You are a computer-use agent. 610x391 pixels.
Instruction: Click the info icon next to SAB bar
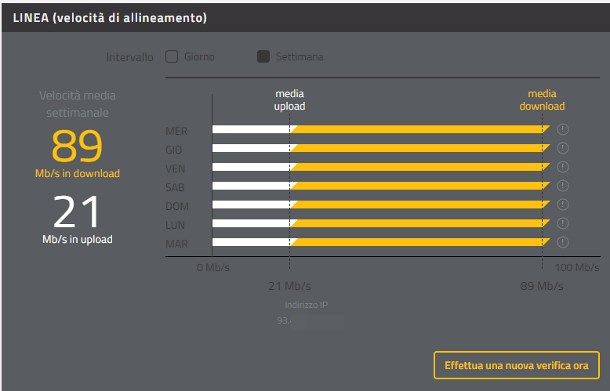563,186
